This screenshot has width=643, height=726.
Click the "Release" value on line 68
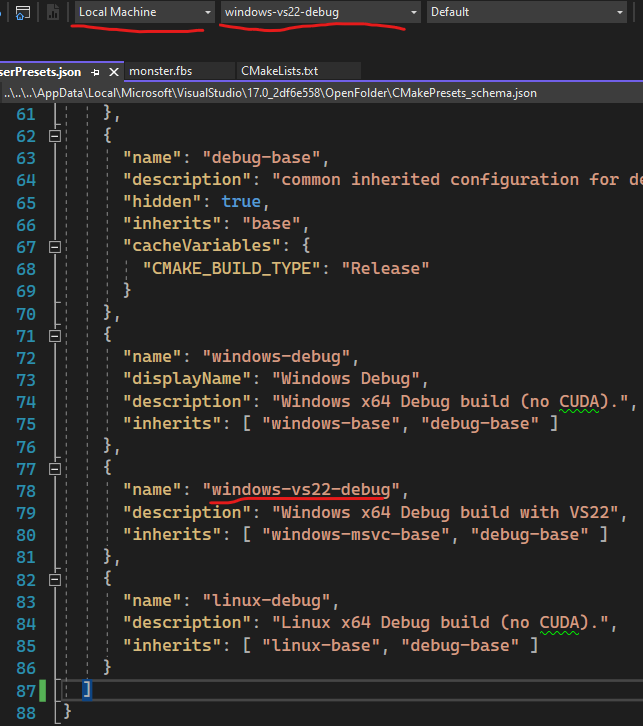click(385, 269)
